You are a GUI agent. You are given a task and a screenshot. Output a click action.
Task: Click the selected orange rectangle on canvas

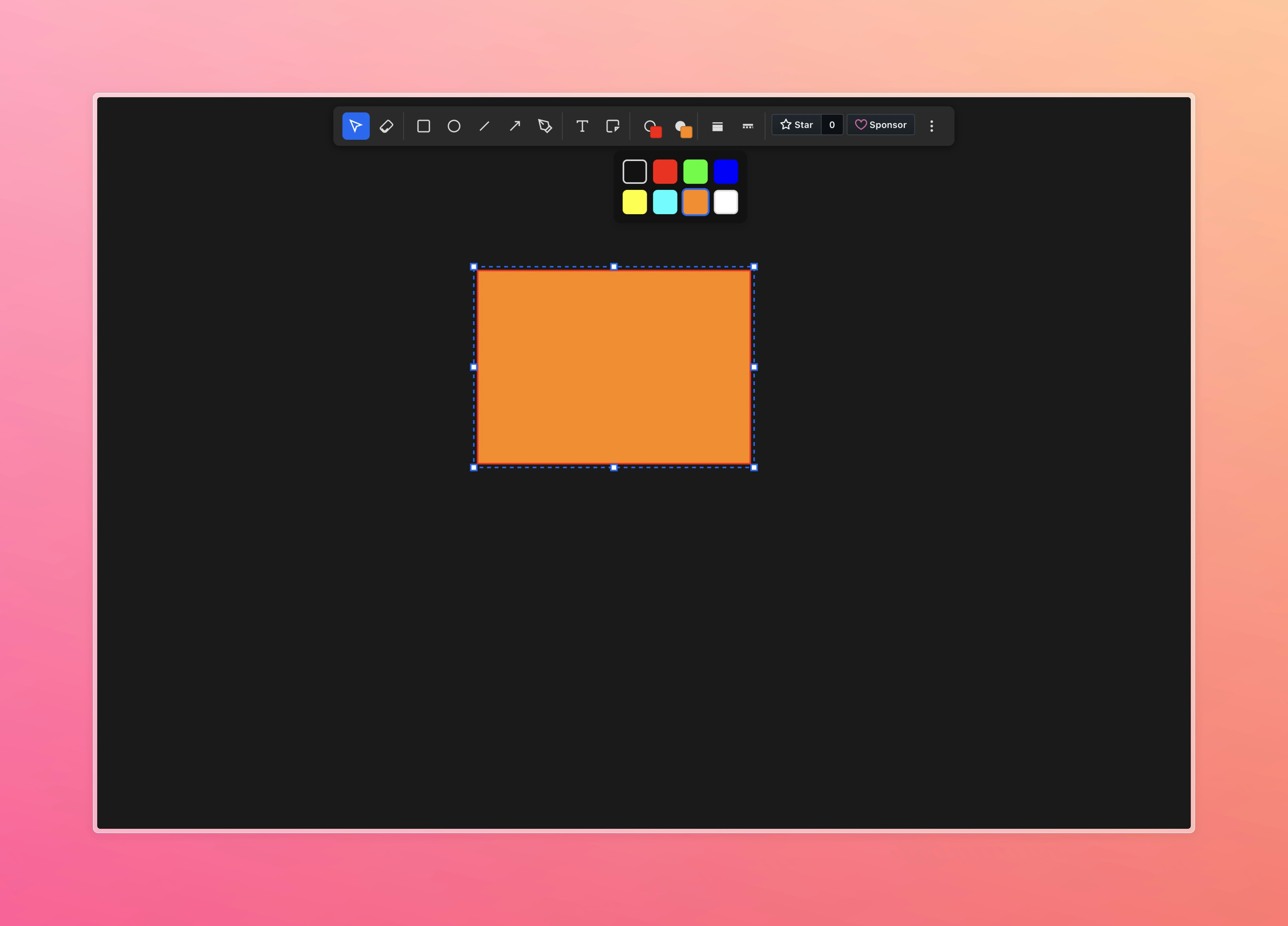point(613,366)
